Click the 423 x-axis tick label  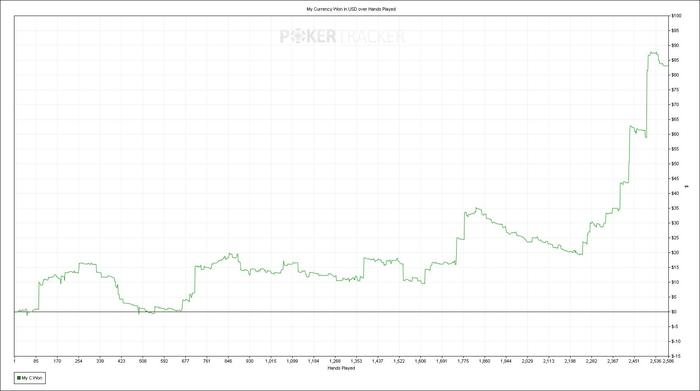121,361
